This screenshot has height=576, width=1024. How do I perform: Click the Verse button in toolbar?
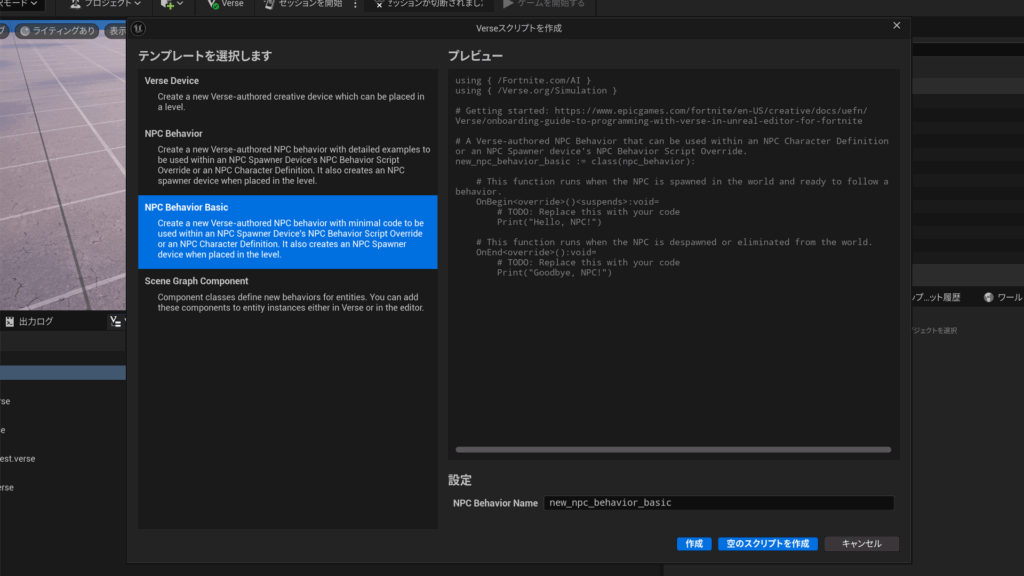[225, 4]
